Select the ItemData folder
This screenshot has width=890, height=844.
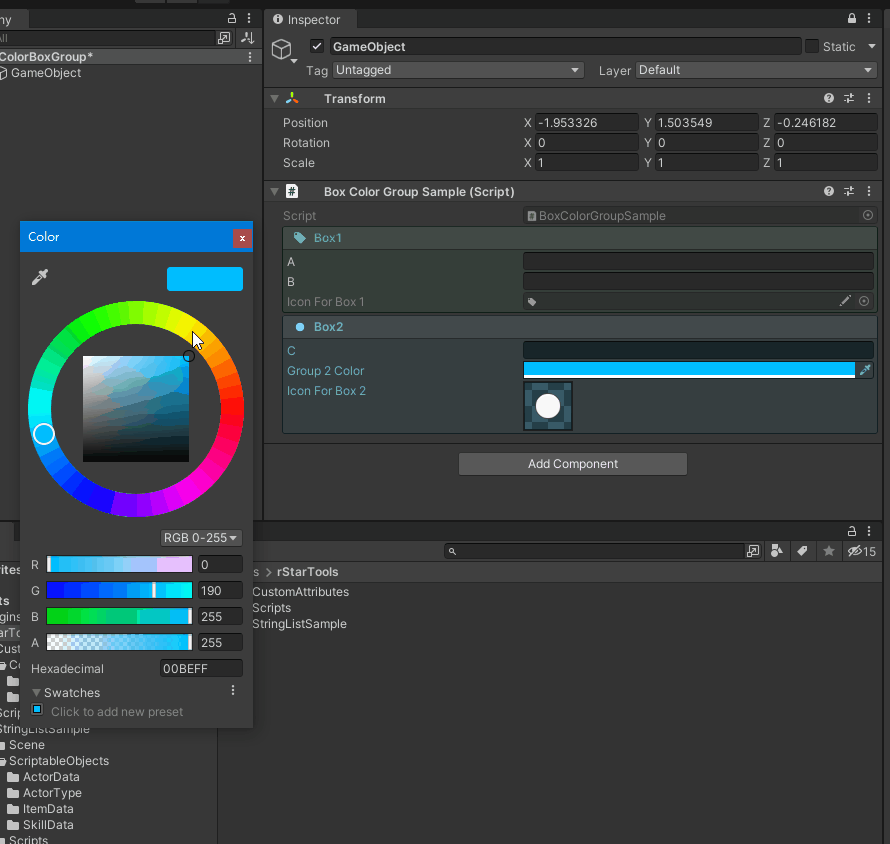click(x=48, y=808)
